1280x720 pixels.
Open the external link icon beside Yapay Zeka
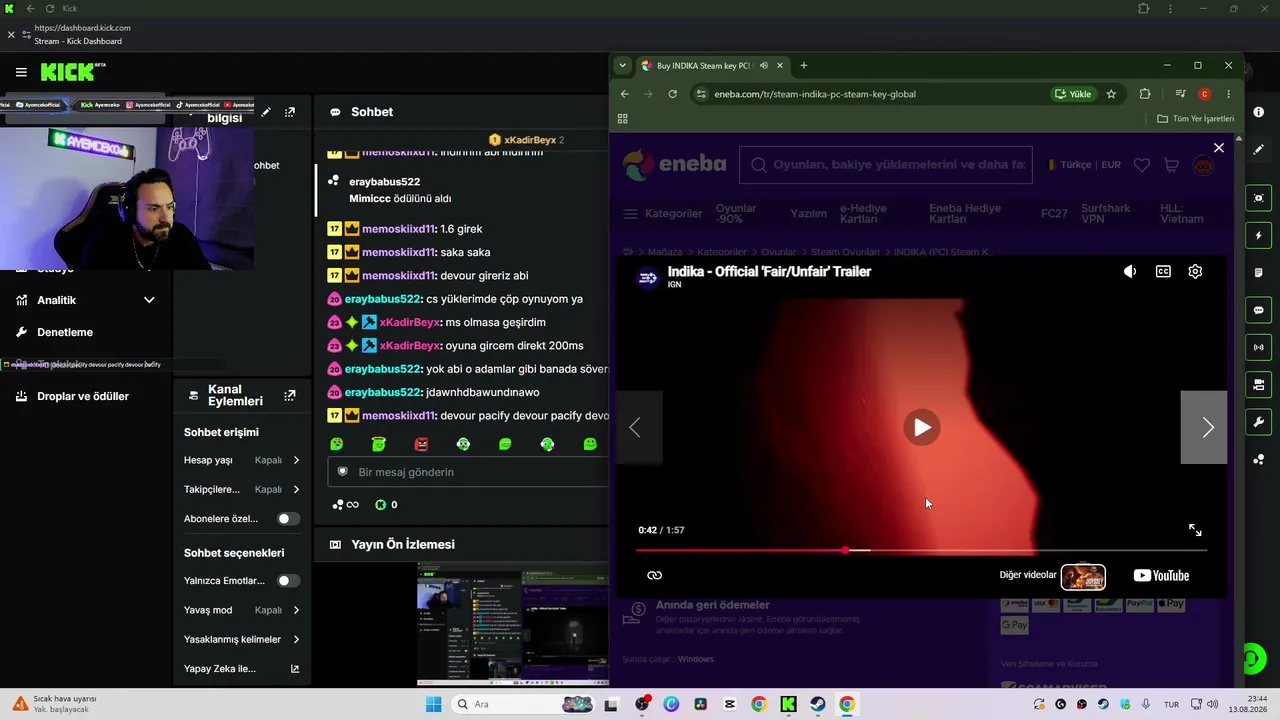pos(295,669)
